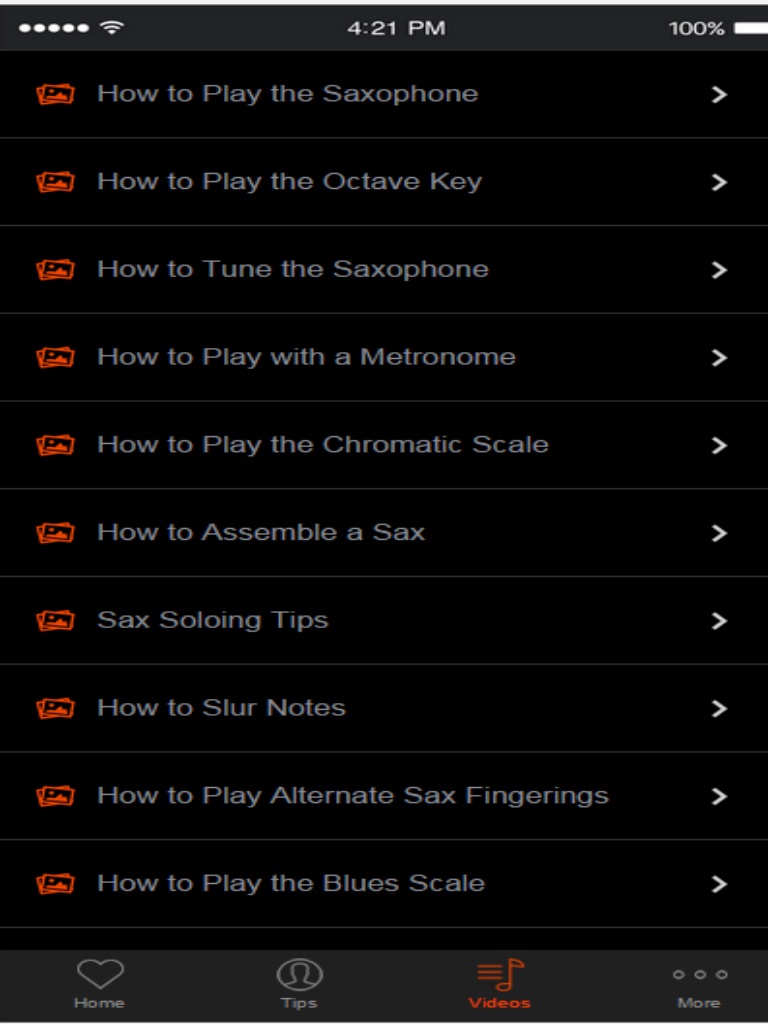
Task: Click the picture icon beside Sax Soloing Tips
Action: coord(55,621)
